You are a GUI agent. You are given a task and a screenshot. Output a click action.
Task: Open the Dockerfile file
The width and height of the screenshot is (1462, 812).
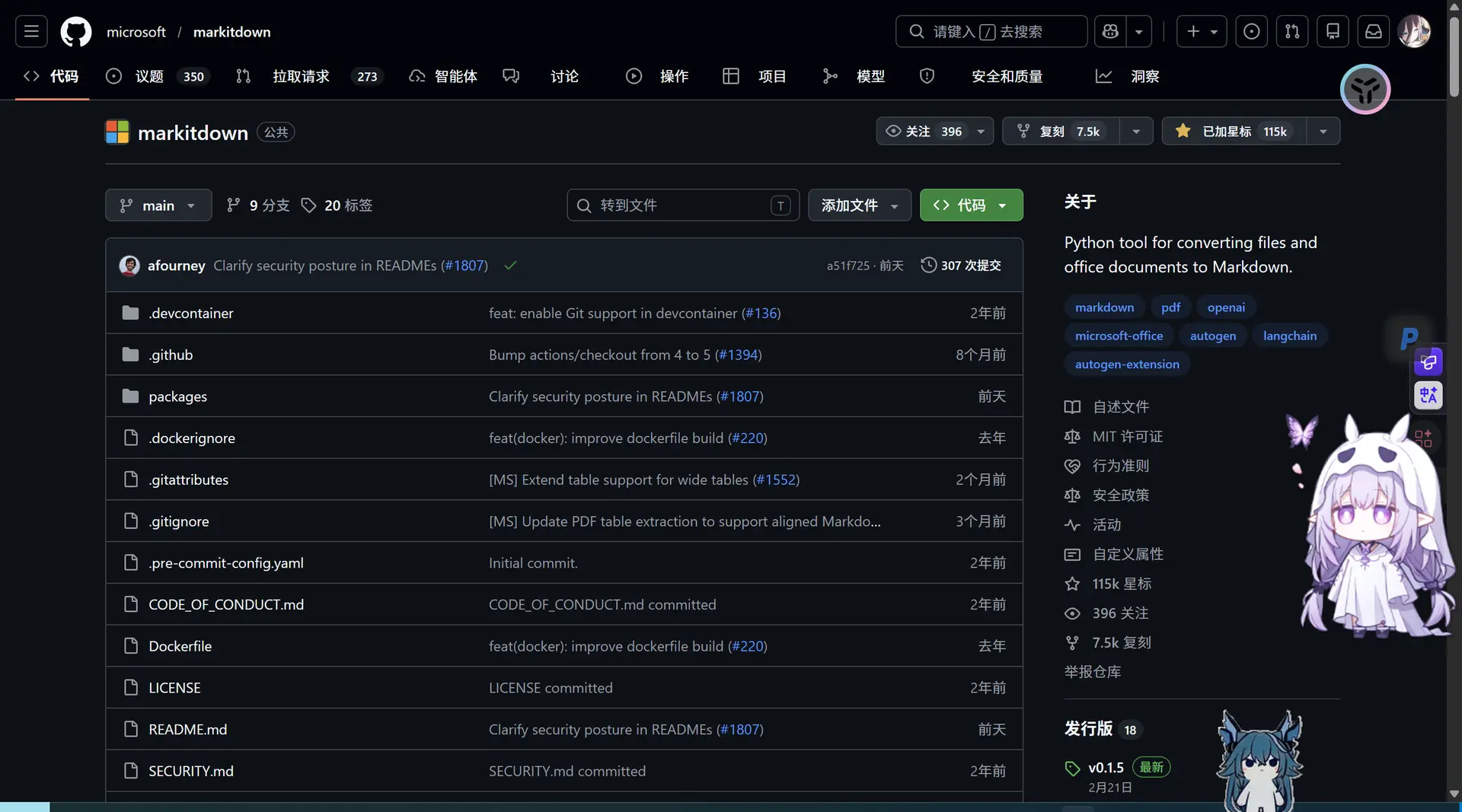click(180, 646)
